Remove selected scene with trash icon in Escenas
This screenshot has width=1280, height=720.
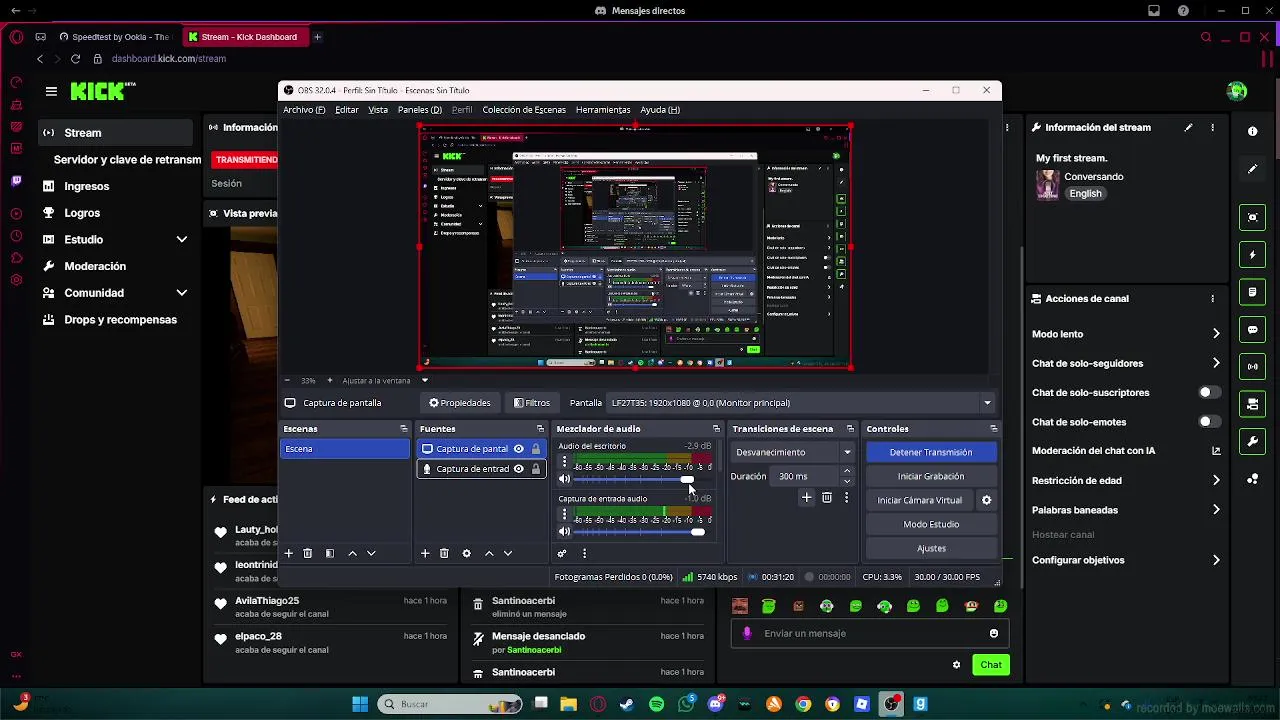coord(308,553)
